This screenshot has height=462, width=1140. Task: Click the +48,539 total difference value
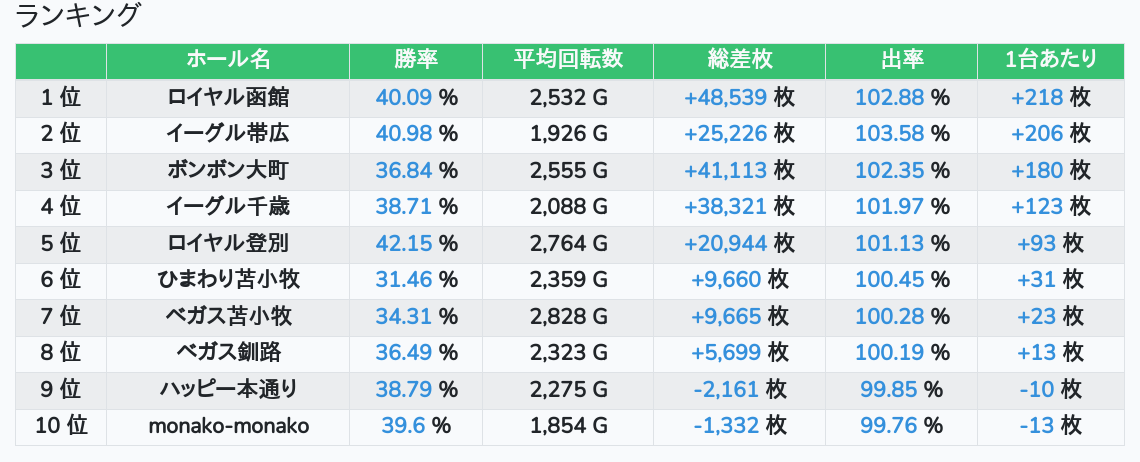(725, 98)
